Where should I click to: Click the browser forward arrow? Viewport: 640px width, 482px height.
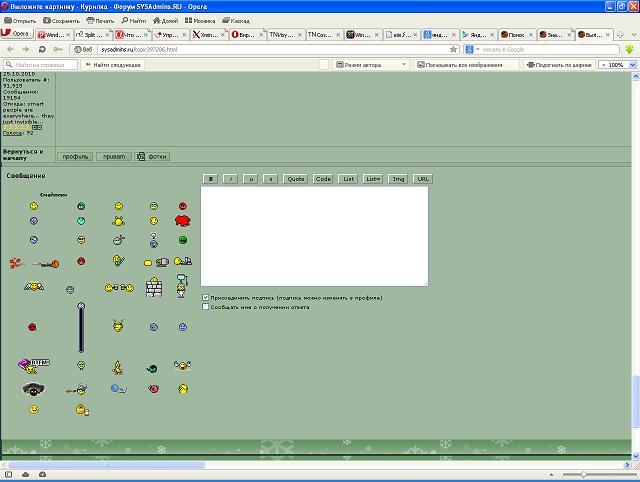coord(25,49)
